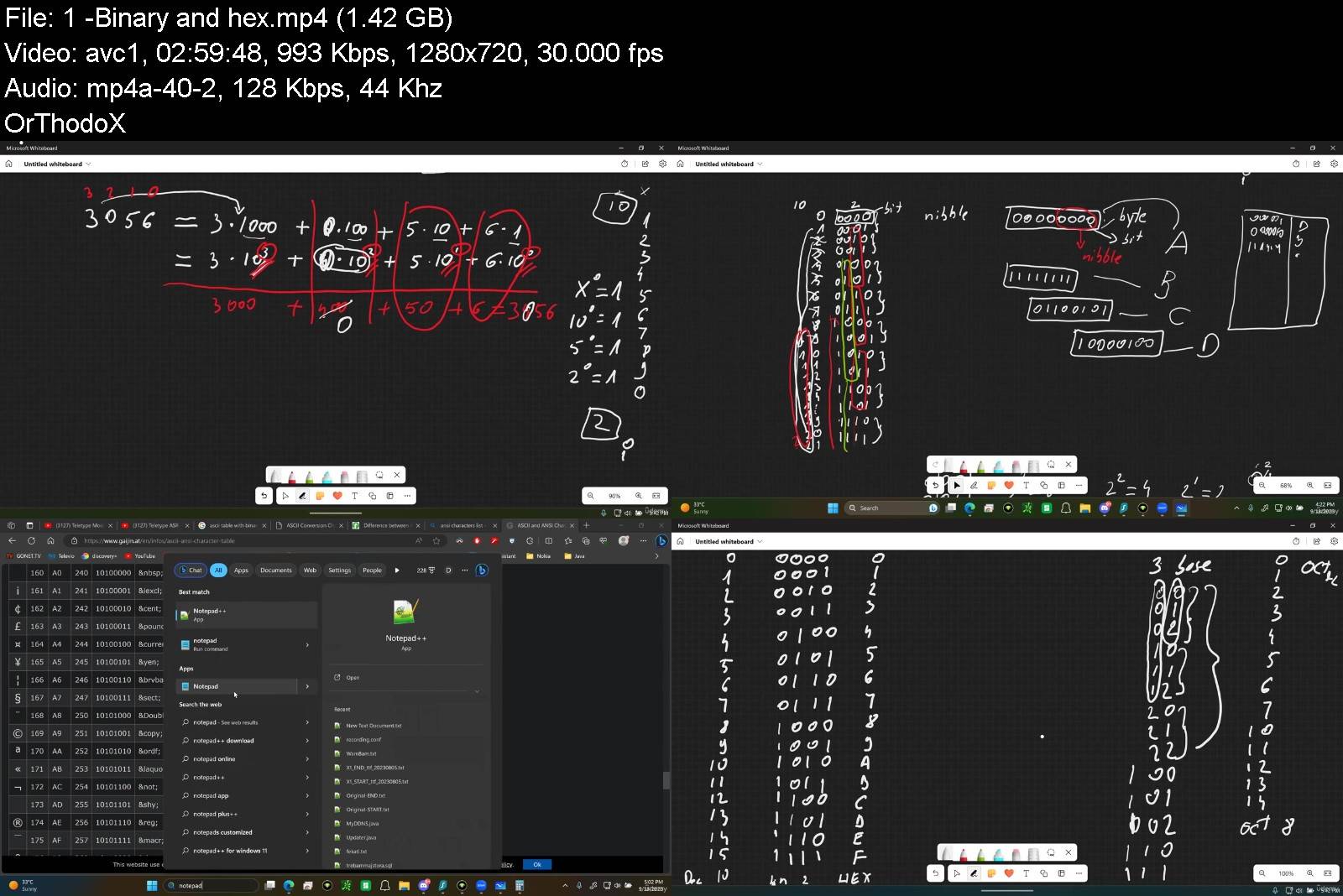Select the People filter in Windows search

372,570
